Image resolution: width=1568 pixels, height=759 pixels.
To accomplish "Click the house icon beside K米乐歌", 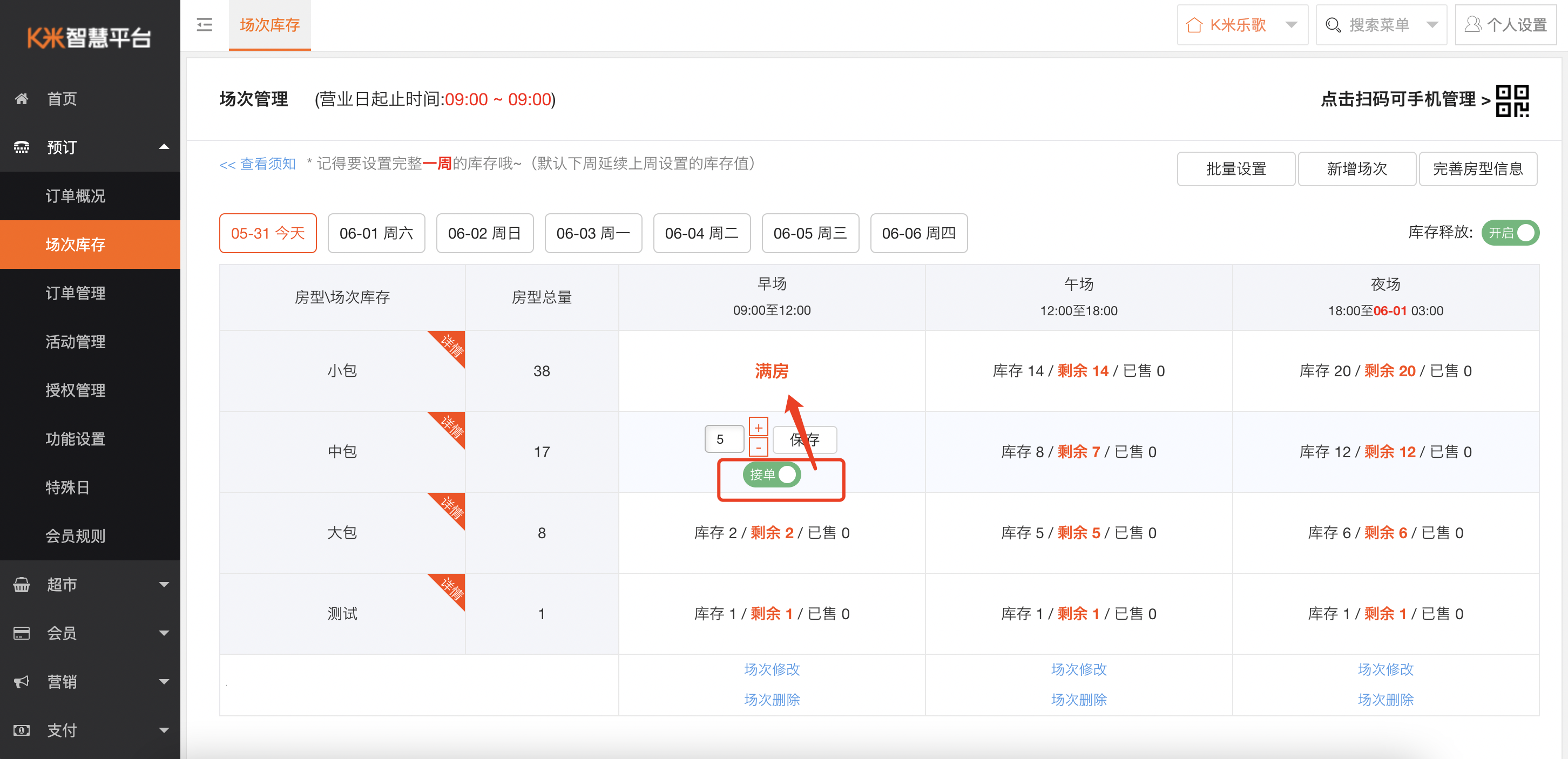I will 1194,25.
